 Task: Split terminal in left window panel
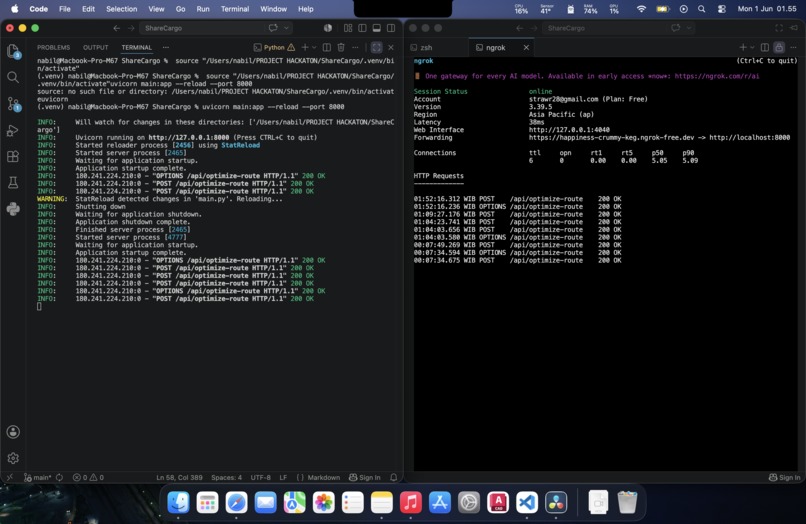326,47
